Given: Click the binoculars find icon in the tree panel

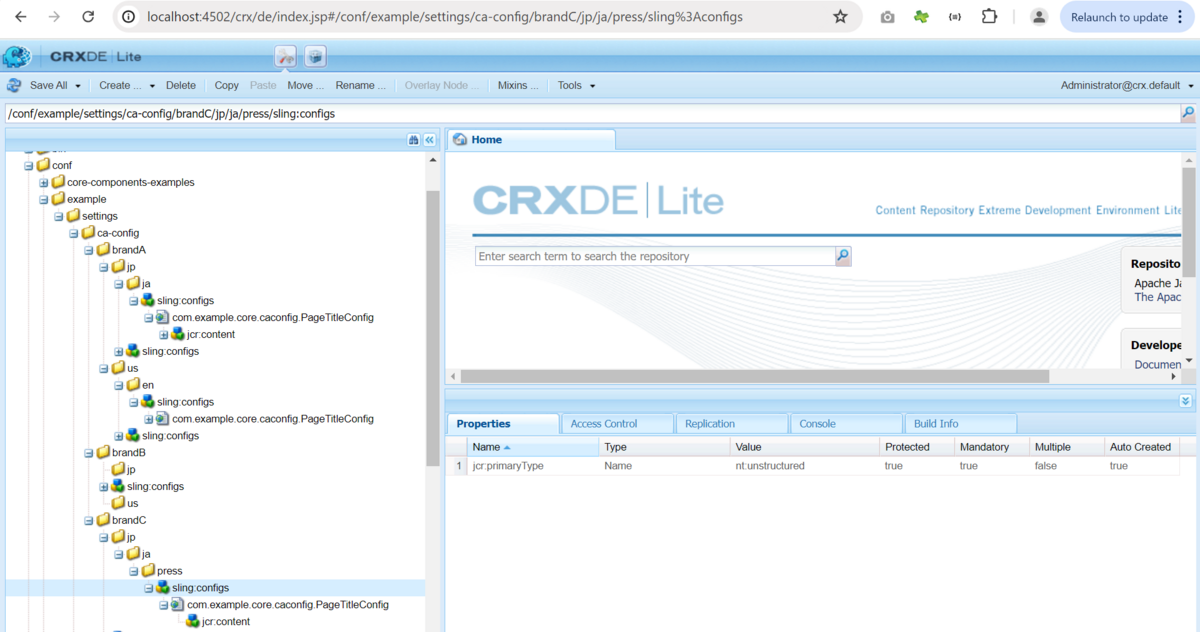Looking at the screenshot, I should point(413,140).
